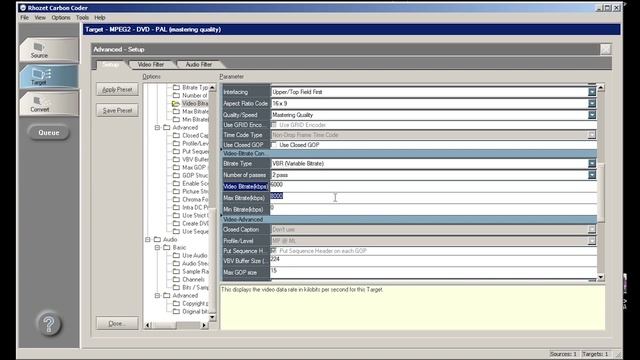Toggle Use GRID Encoder checkbox
The image size is (640, 360).
pyautogui.click(x=274, y=124)
